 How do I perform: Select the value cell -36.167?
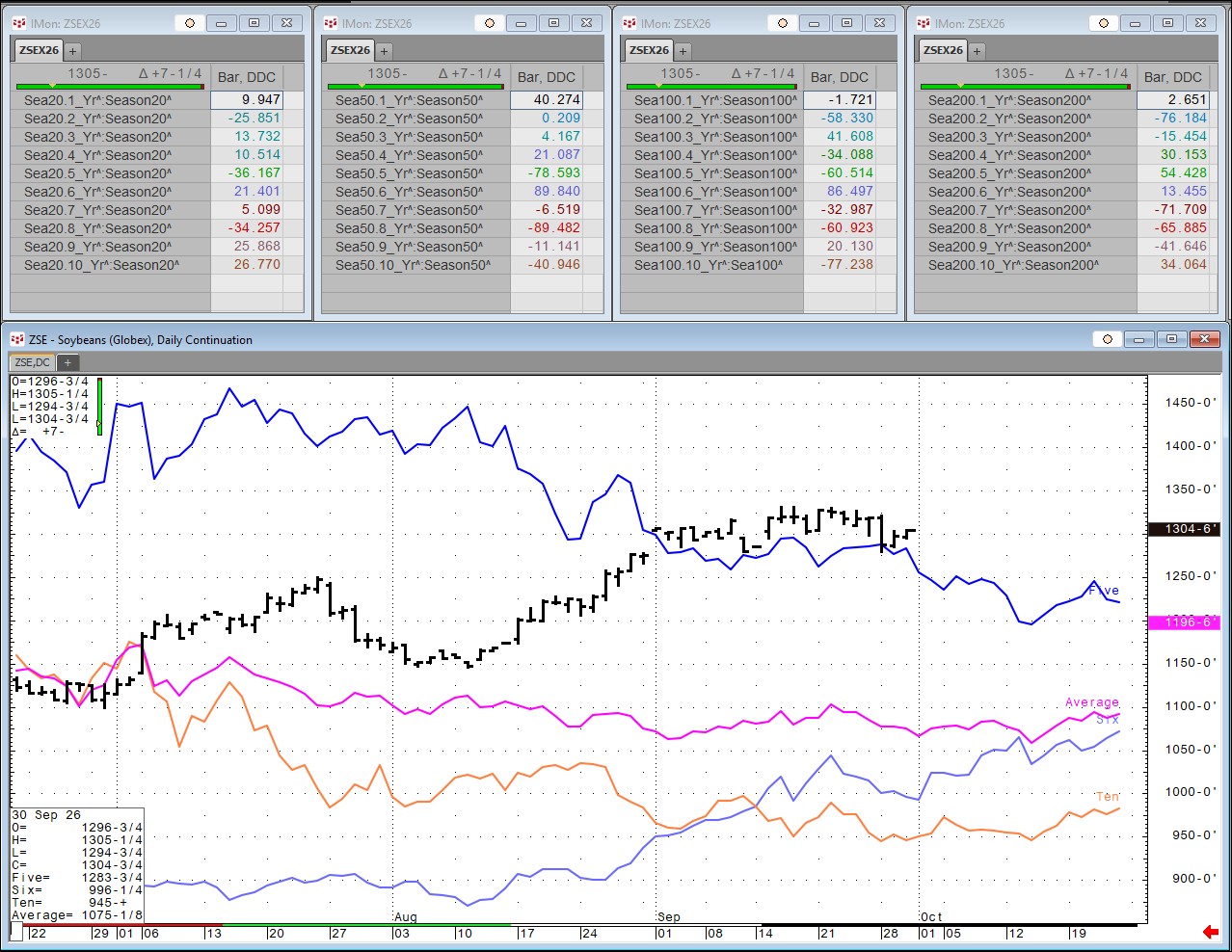point(247,173)
